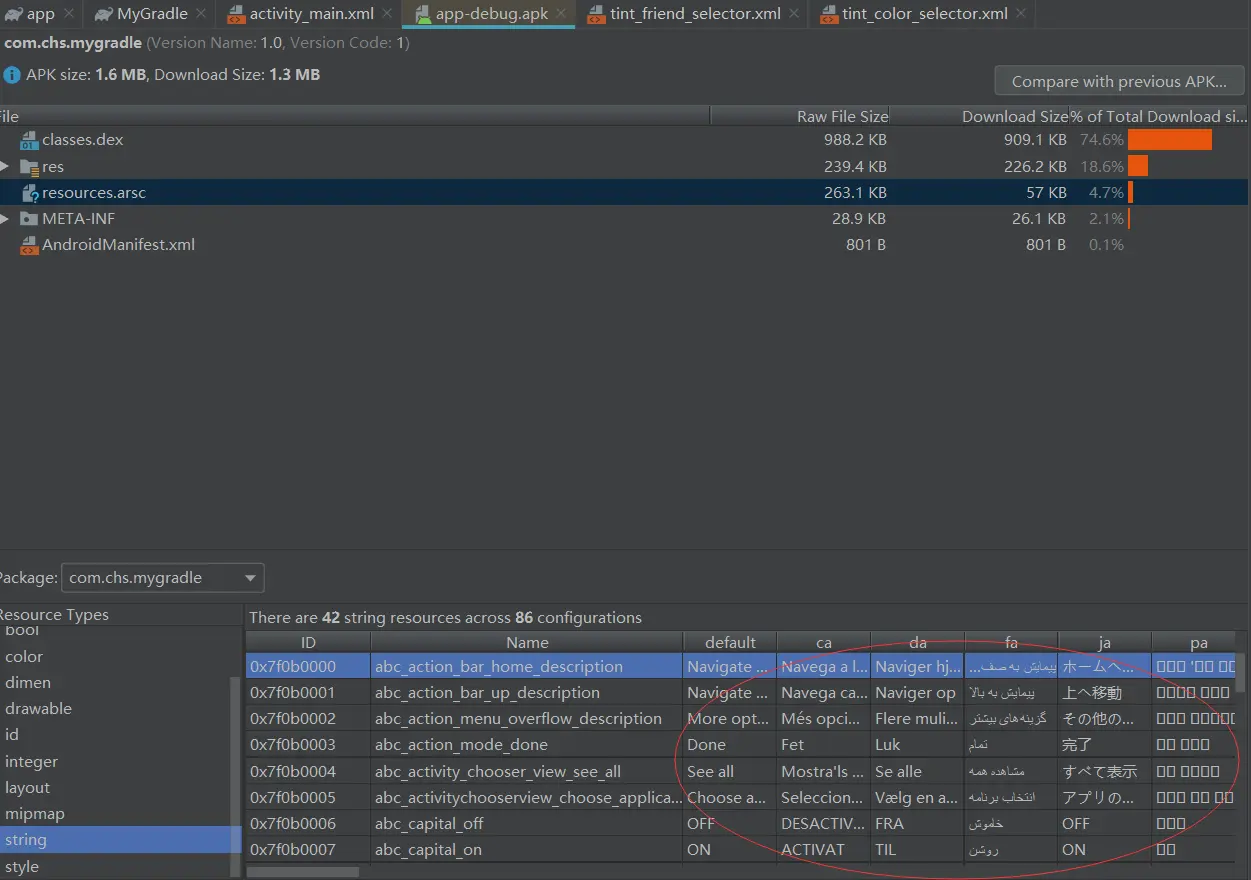1251x880 pixels.
Task: Click horizontal scrollbar of string table
Action: pyautogui.click(x=303, y=872)
